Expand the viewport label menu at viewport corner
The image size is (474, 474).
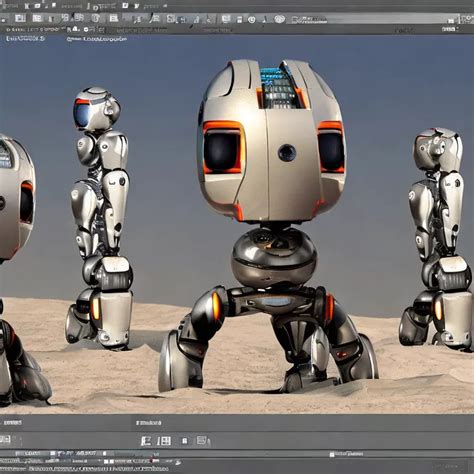tap(25, 38)
